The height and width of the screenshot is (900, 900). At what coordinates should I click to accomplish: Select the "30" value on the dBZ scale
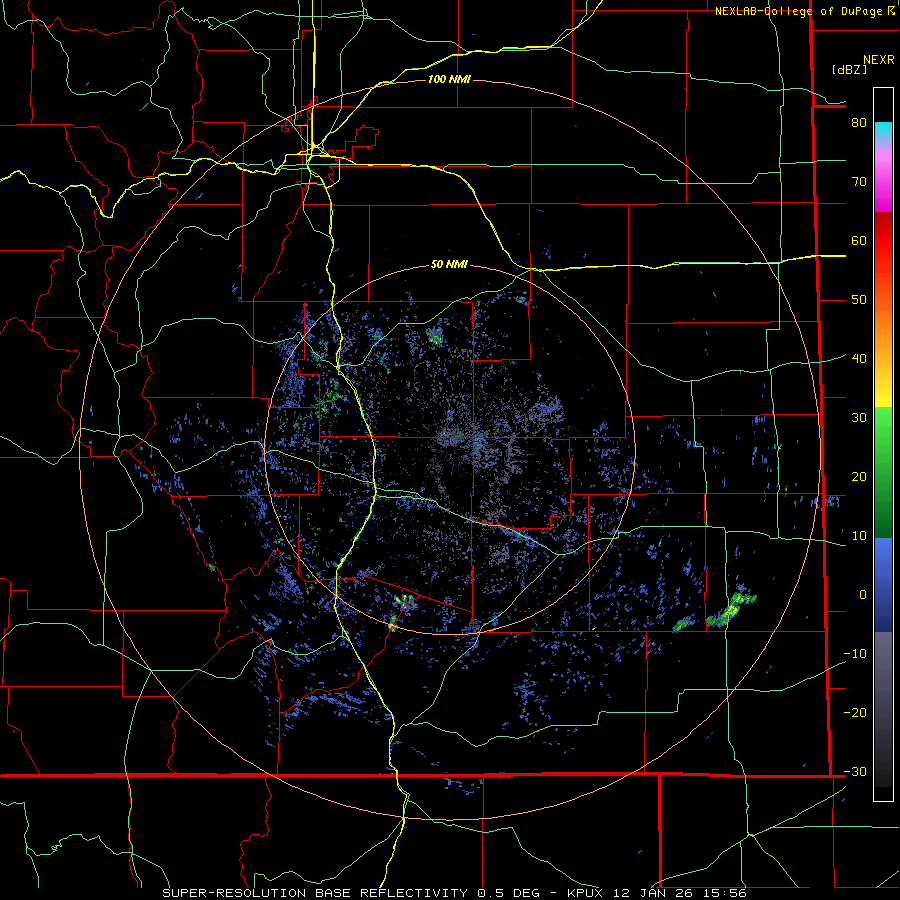[859, 417]
